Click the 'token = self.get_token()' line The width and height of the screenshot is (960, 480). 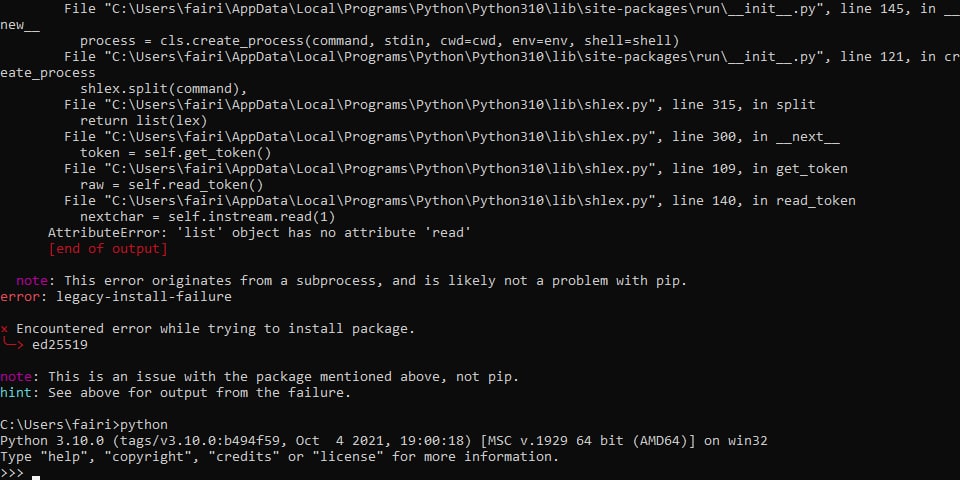pyautogui.click(x=176, y=152)
